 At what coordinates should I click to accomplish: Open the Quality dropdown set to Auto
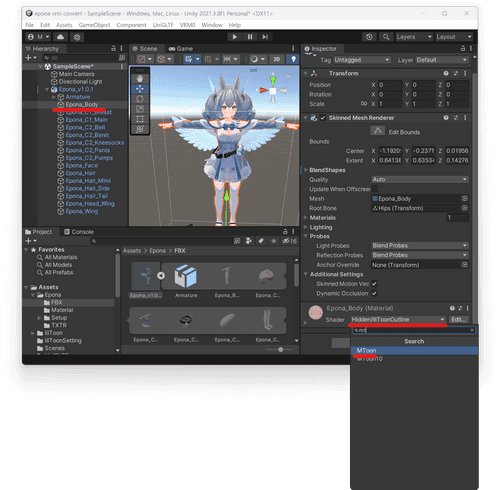click(x=420, y=179)
